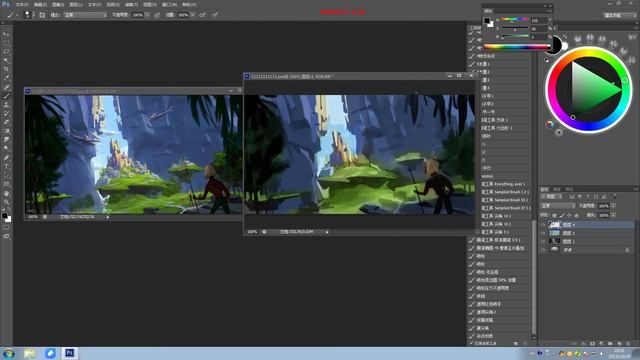
Task: Click the layer style fx icon
Action: pos(584,344)
